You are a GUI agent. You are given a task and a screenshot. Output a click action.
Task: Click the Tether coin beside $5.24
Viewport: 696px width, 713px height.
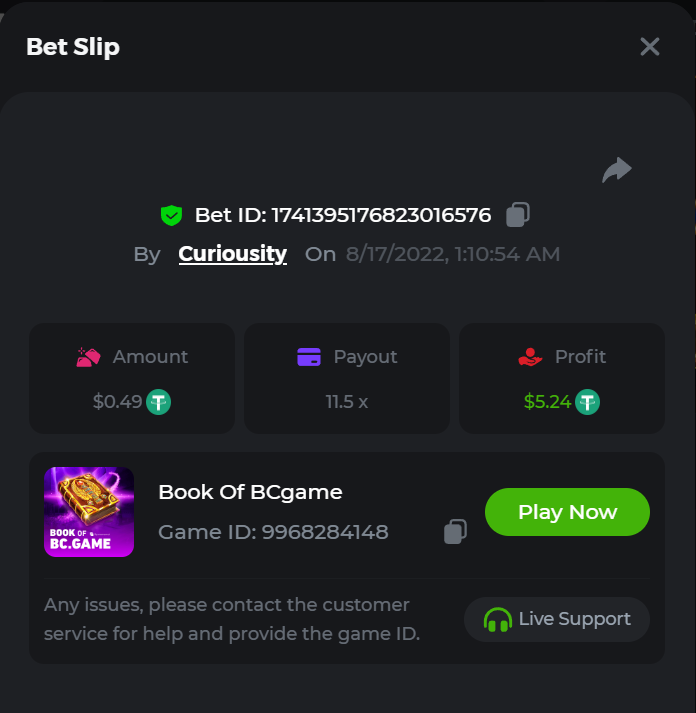coord(587,402)
